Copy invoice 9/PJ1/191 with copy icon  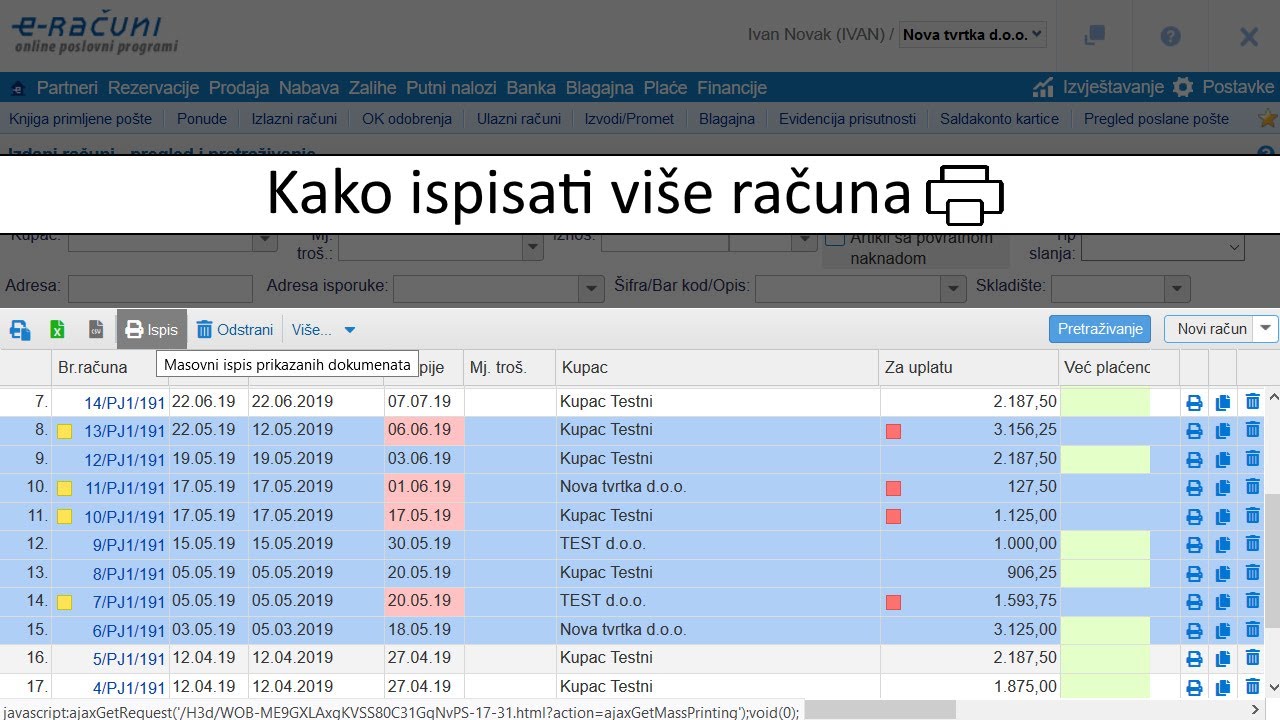click(x=1223, y=545)
